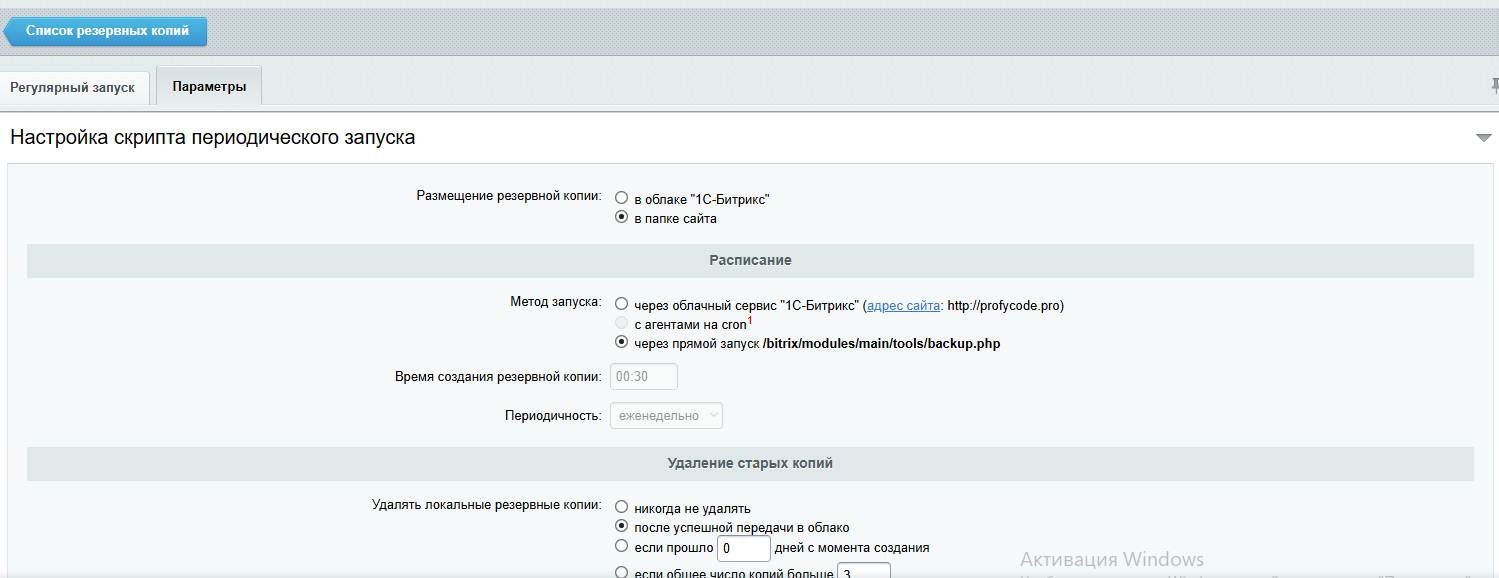Image resolution: width=1499 pixels, height=578 pixels.
Task: Select удаление по дням с момента создания
Action: (621, 548)
